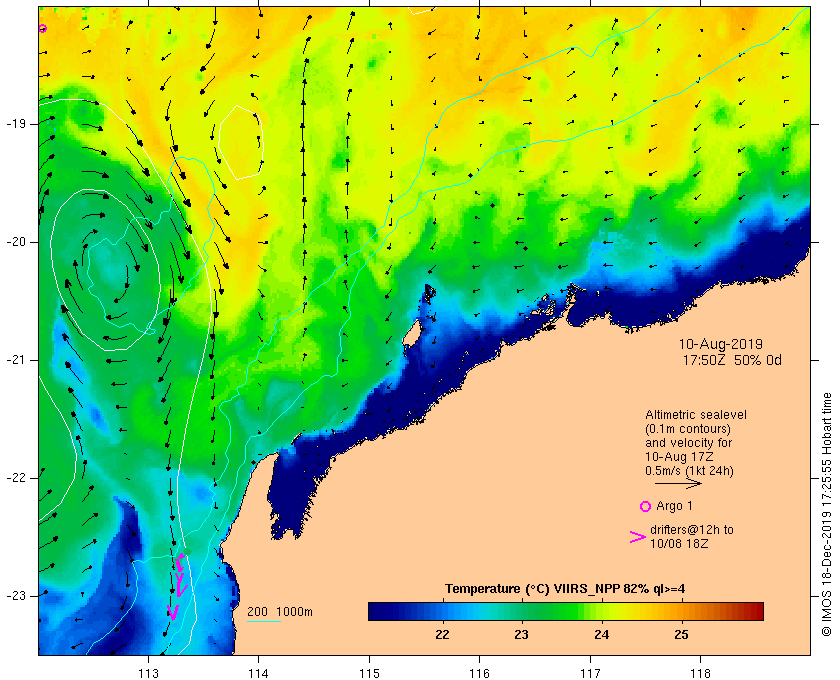Click the longitude label 115
Image resolution: width=840 pixels, height=680 pixels.
point(369,673)
